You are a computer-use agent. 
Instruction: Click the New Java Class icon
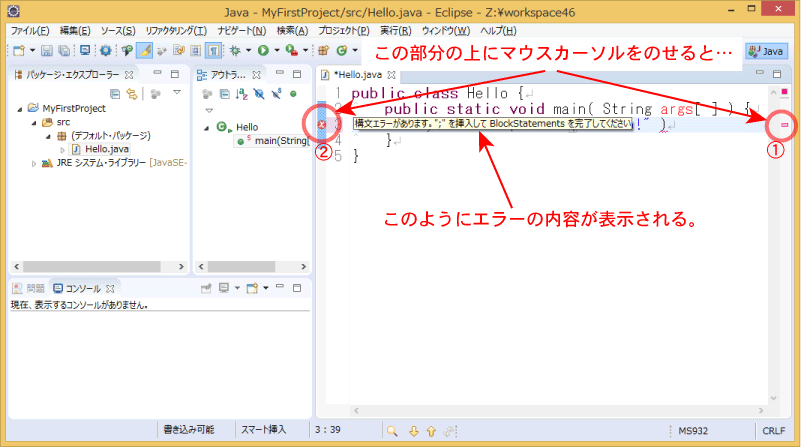pos(342,51)
